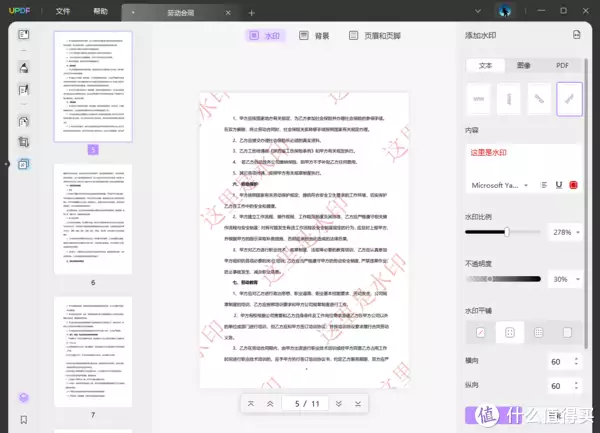
Task: Go to last page arrow
Action: click(358, 404)
